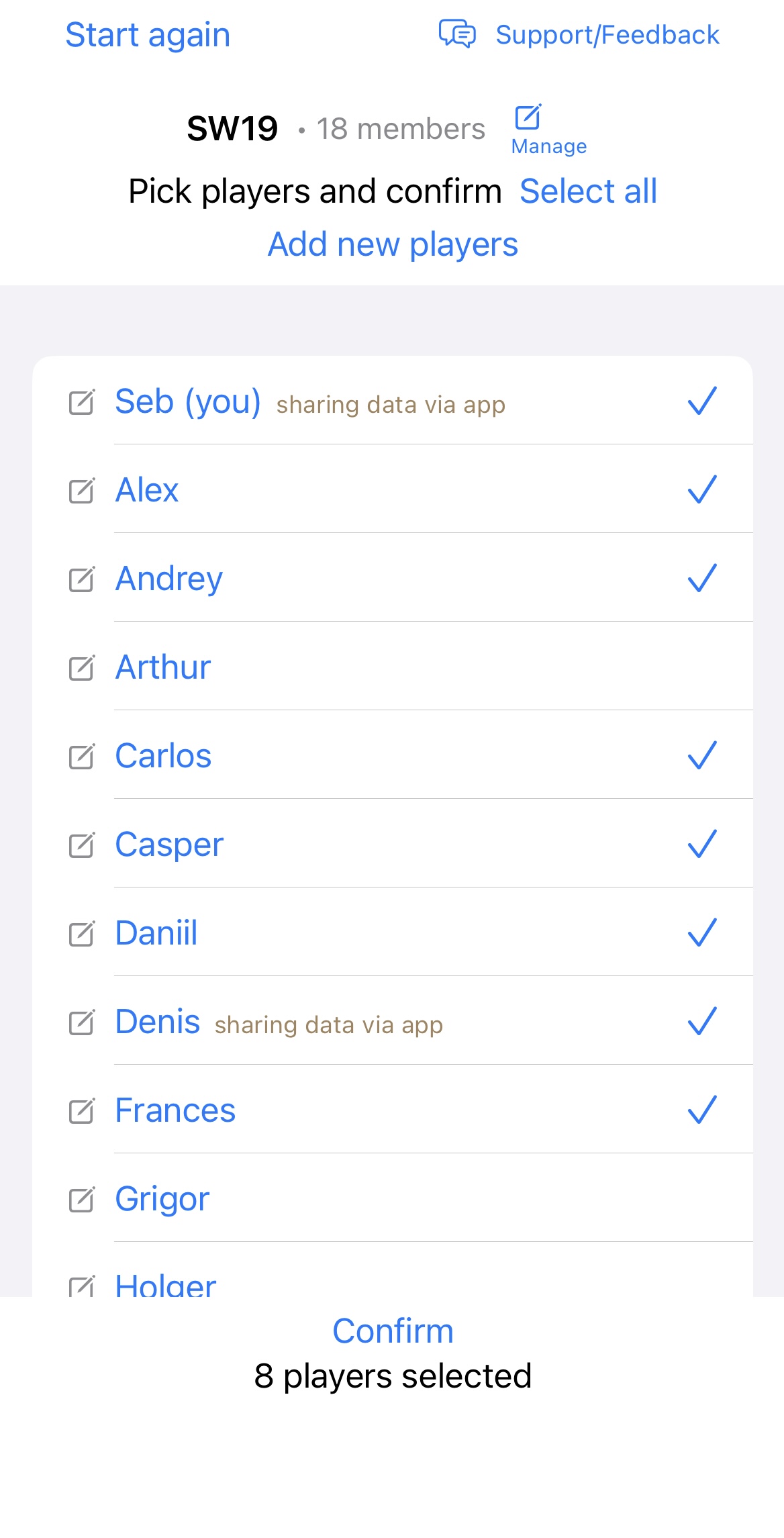Tap the edit icon beside Alex
Viewport: 784px width, 1538px height.
(82, 490)
